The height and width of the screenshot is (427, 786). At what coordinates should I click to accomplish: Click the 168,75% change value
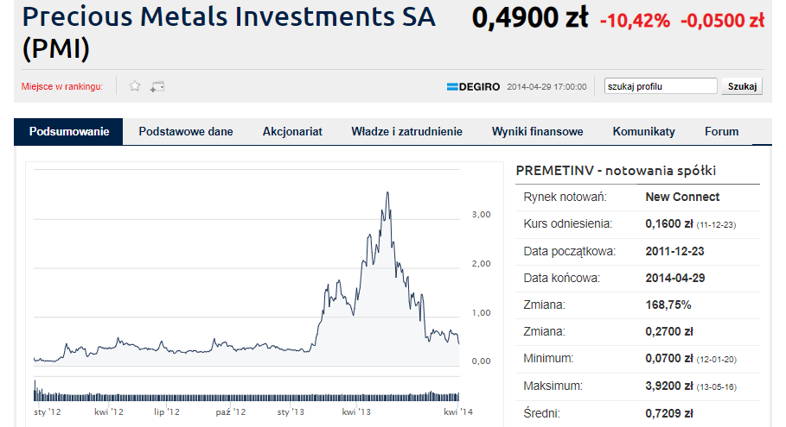pos(668,305)
